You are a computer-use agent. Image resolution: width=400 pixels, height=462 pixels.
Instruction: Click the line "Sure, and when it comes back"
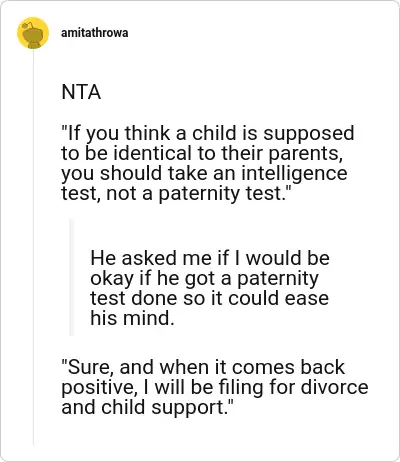203,367
